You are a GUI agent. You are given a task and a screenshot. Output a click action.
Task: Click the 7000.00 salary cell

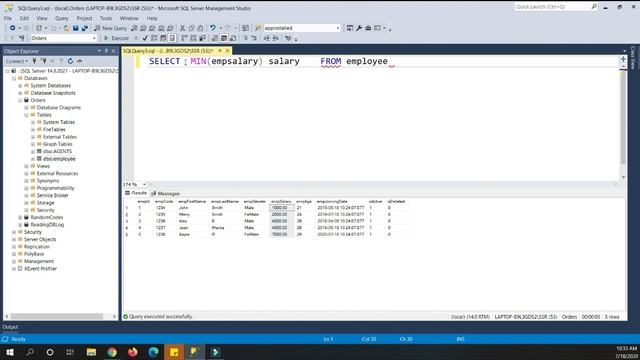tap(281, 234)
